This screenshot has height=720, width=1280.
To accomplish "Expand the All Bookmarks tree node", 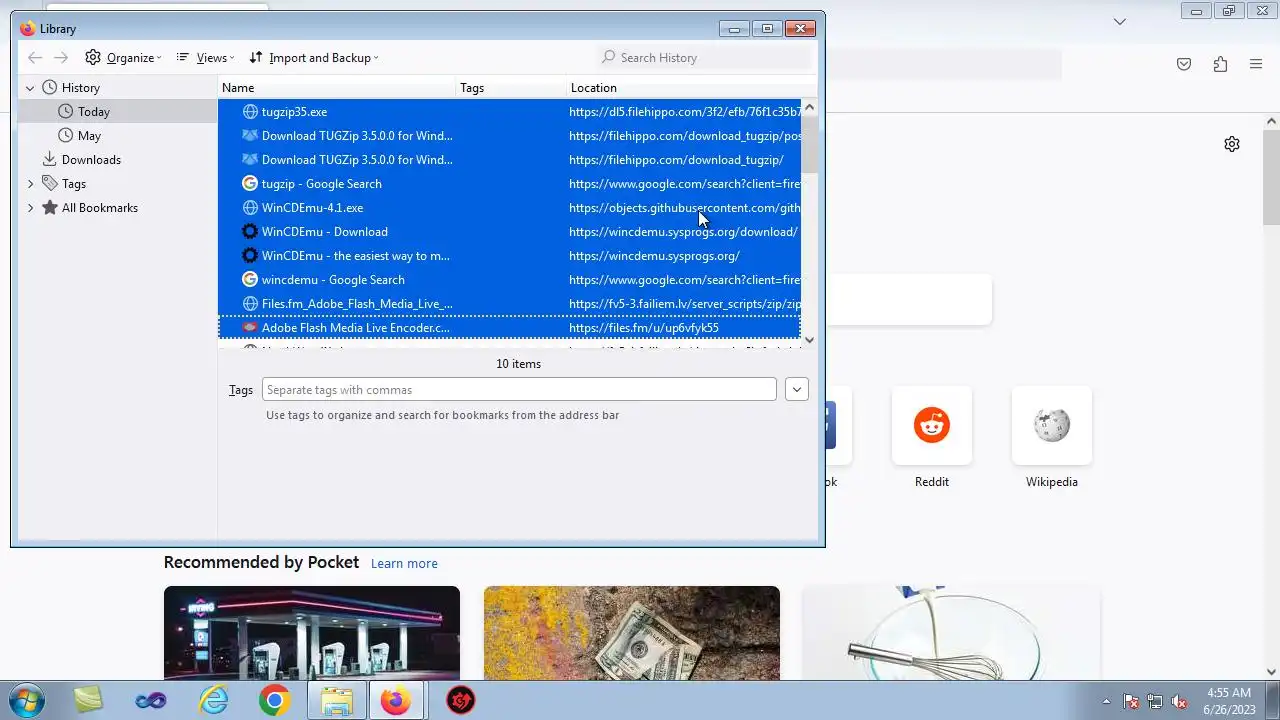I will [30, 208].
